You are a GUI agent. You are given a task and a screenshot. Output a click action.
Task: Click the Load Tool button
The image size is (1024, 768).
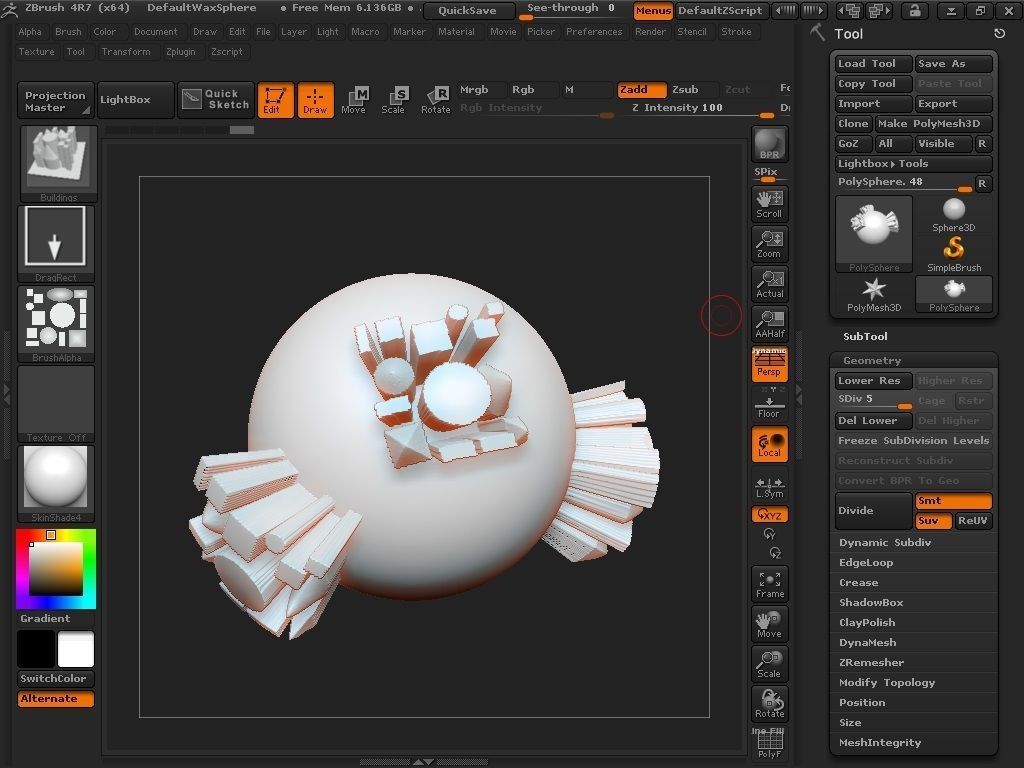(873, 63)
